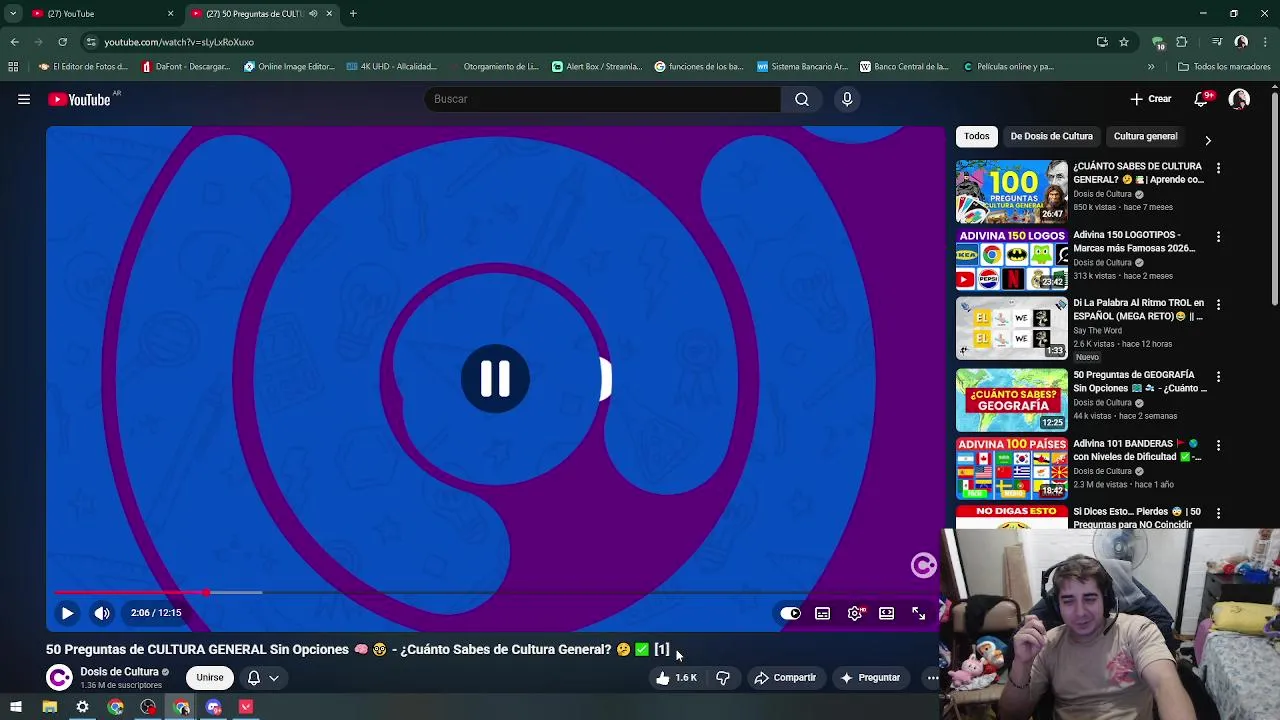Viewport: 1280px width, 720px height.
Task: Open the tab search dropdown arrow
Action: click(13, 14)
